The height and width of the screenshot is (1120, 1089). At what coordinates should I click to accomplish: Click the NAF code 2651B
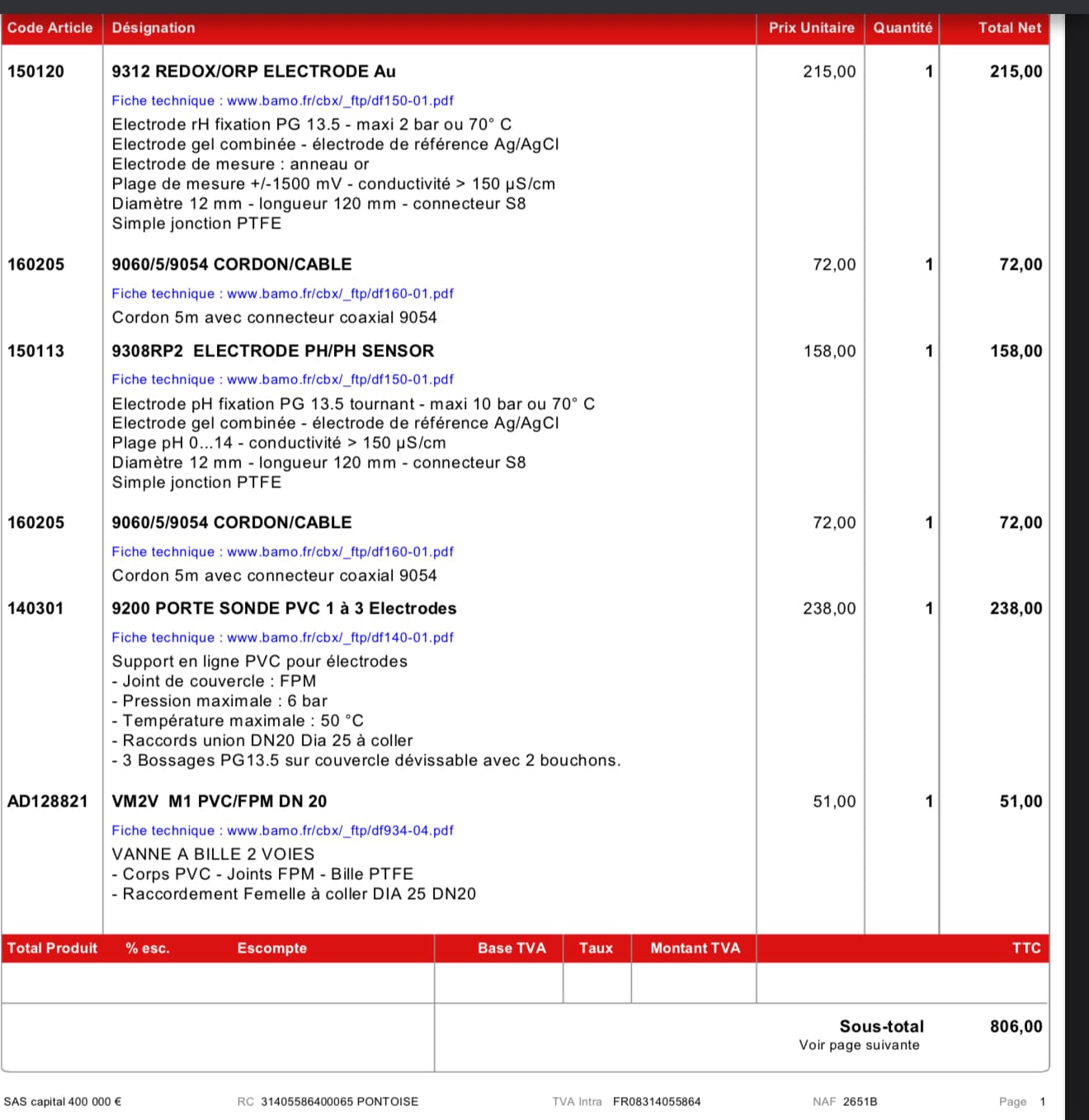[x=860, y=1102]
